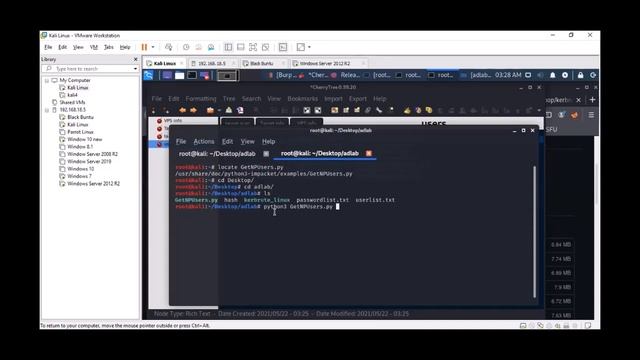Open the stretch display dropdown arrow

pyautogui.click(x=309, y=47)
